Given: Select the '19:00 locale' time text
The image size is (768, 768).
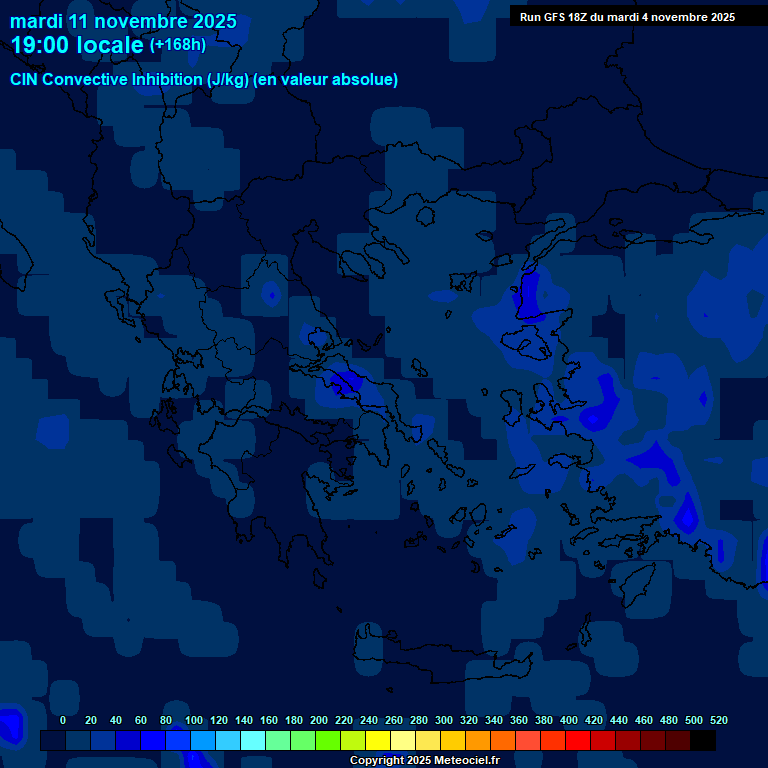Looking at the screenshot, I should (x=77, y=45).
